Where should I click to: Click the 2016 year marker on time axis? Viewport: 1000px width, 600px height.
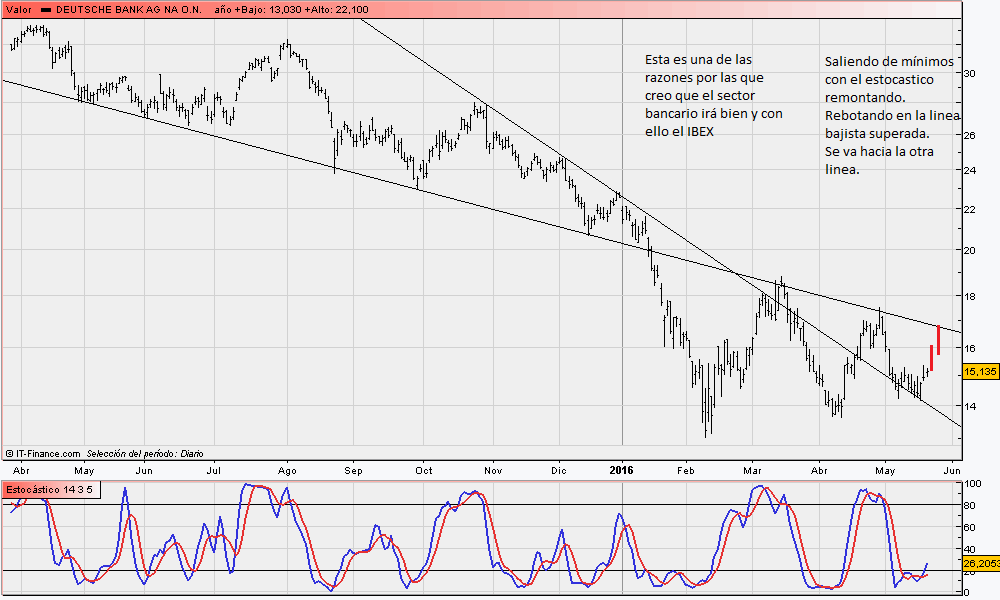tap(622, 468)
